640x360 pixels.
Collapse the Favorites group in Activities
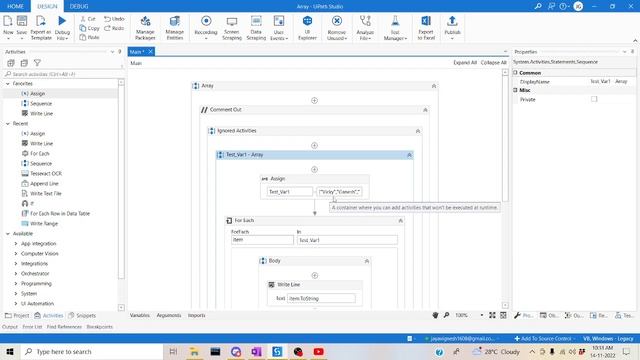click(x=8, y=83)
